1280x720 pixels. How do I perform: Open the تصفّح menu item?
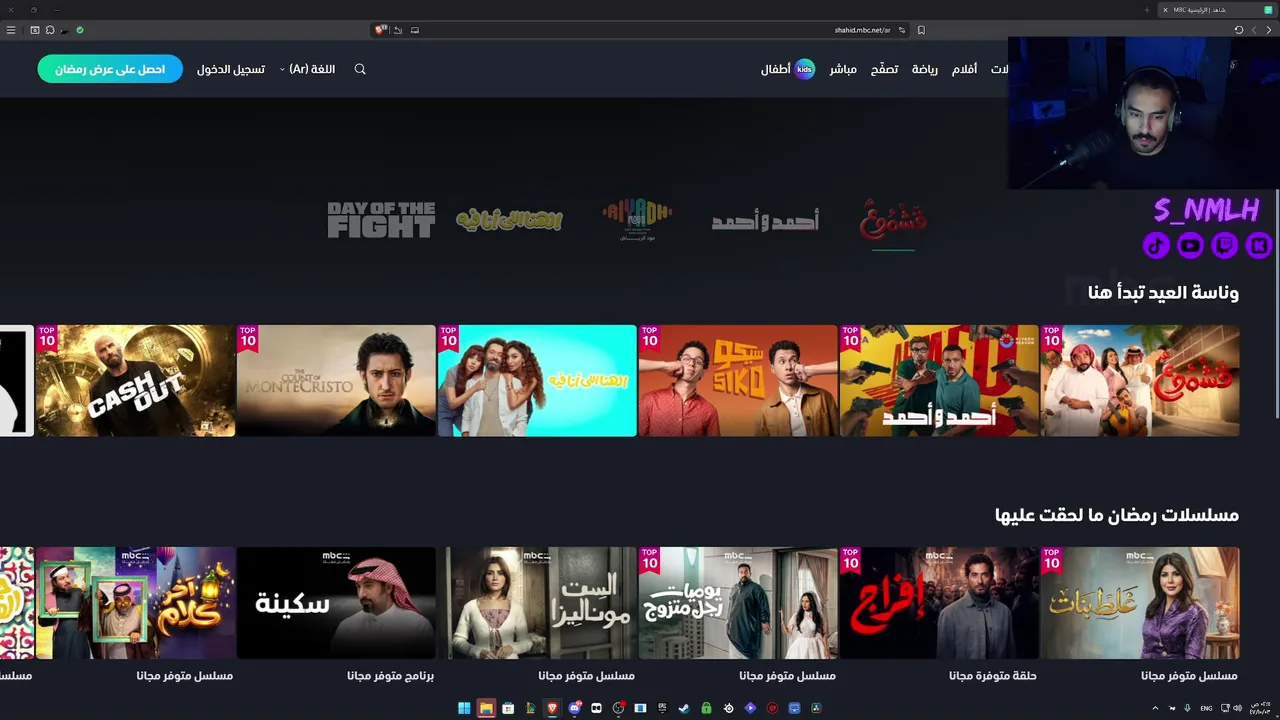click(884, 69)
